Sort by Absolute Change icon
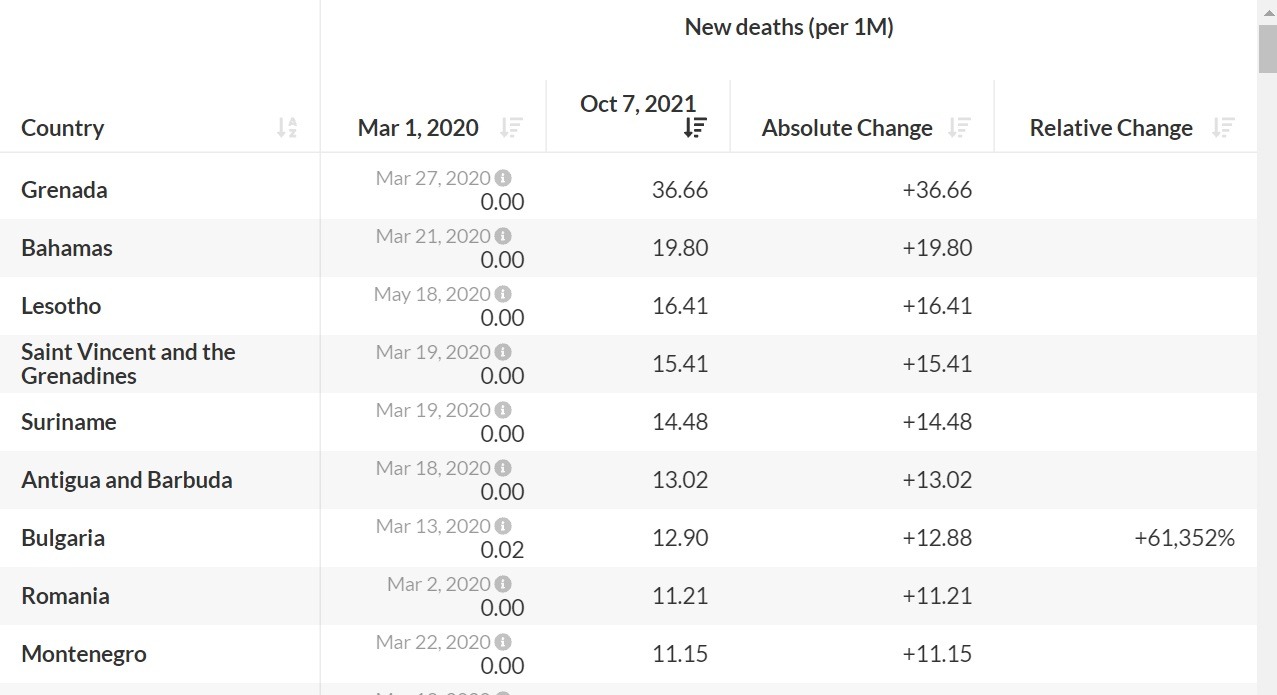The height and width of the screenshot is (695, 1277). click(x=959, y=128)
